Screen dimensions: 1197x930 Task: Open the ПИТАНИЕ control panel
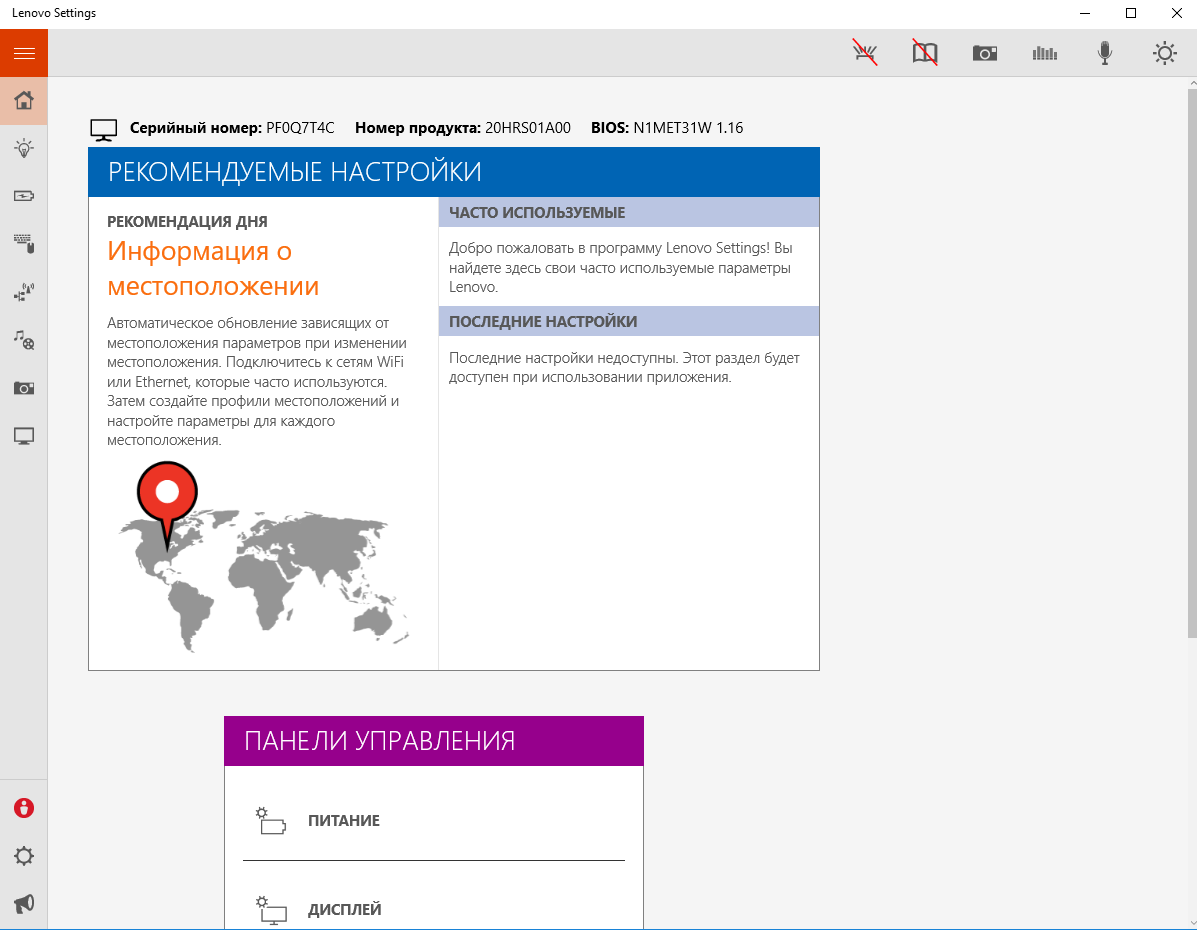[x=434, y=821]
